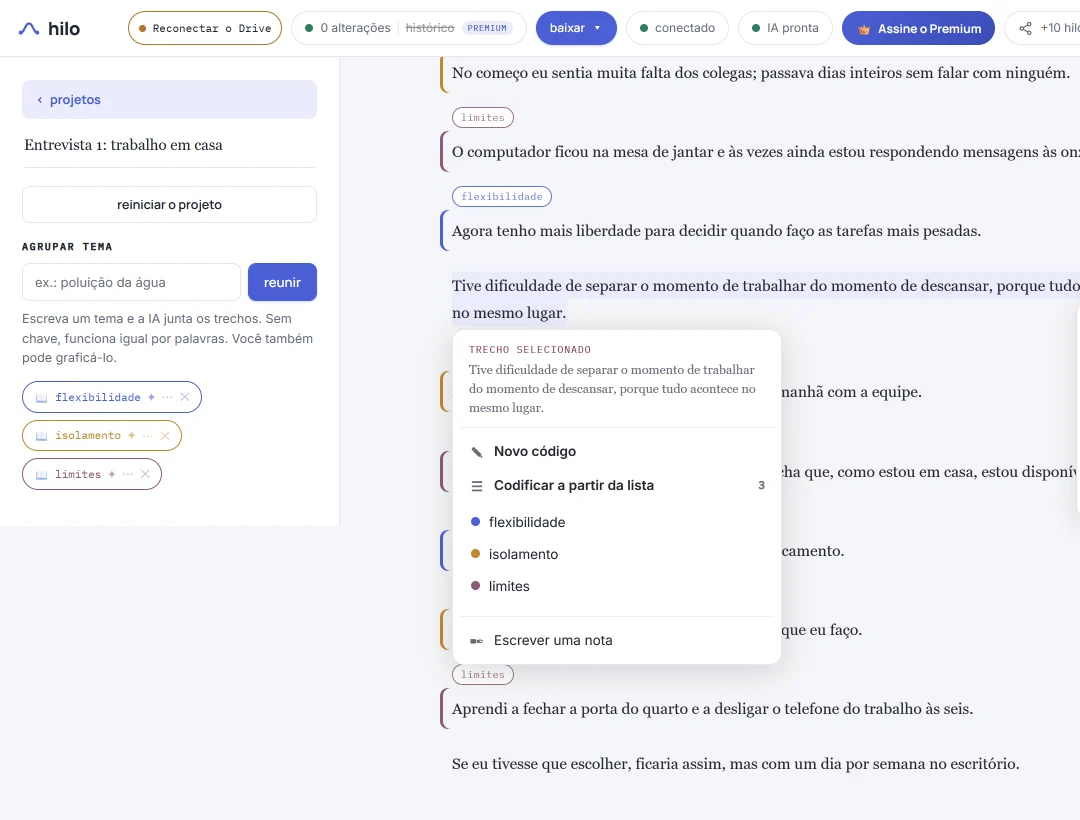Click the amber dot next to isolamento
1080x820 pixels.
(475, 554)
